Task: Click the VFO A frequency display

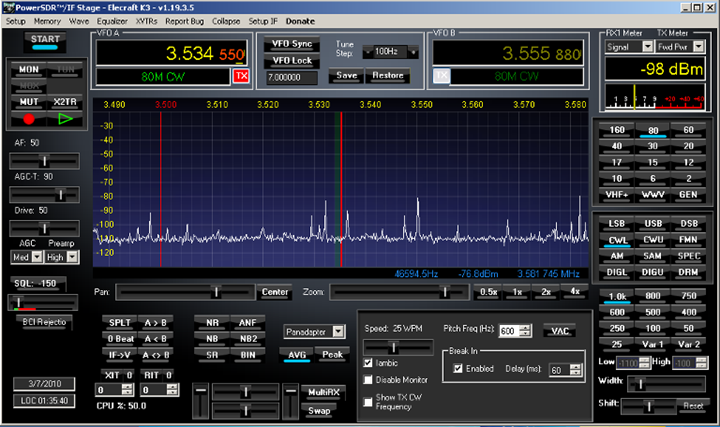Action: (x=171, y=53)
